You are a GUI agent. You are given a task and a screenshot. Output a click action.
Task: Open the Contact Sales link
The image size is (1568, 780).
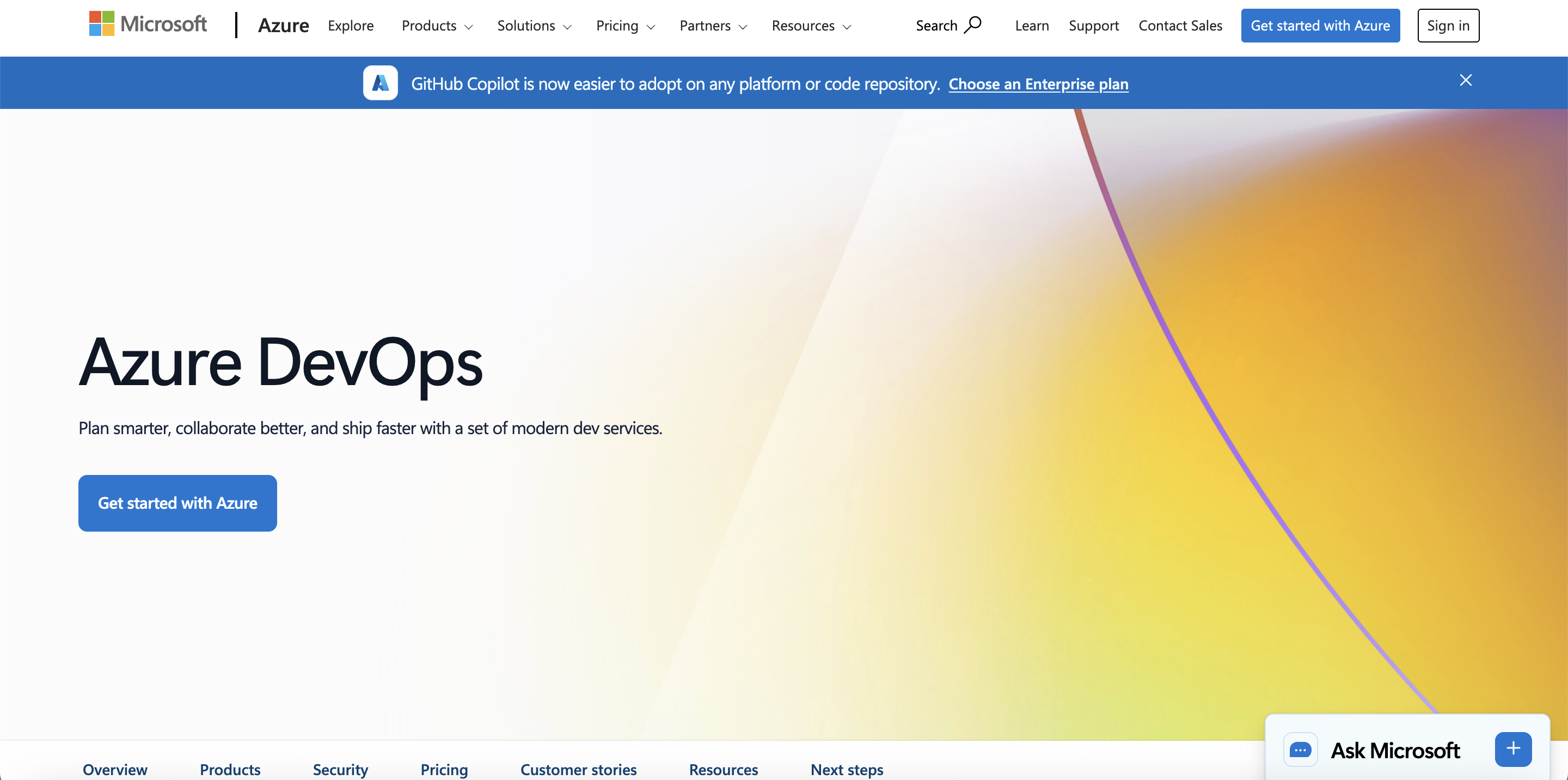click(1180, 26)
